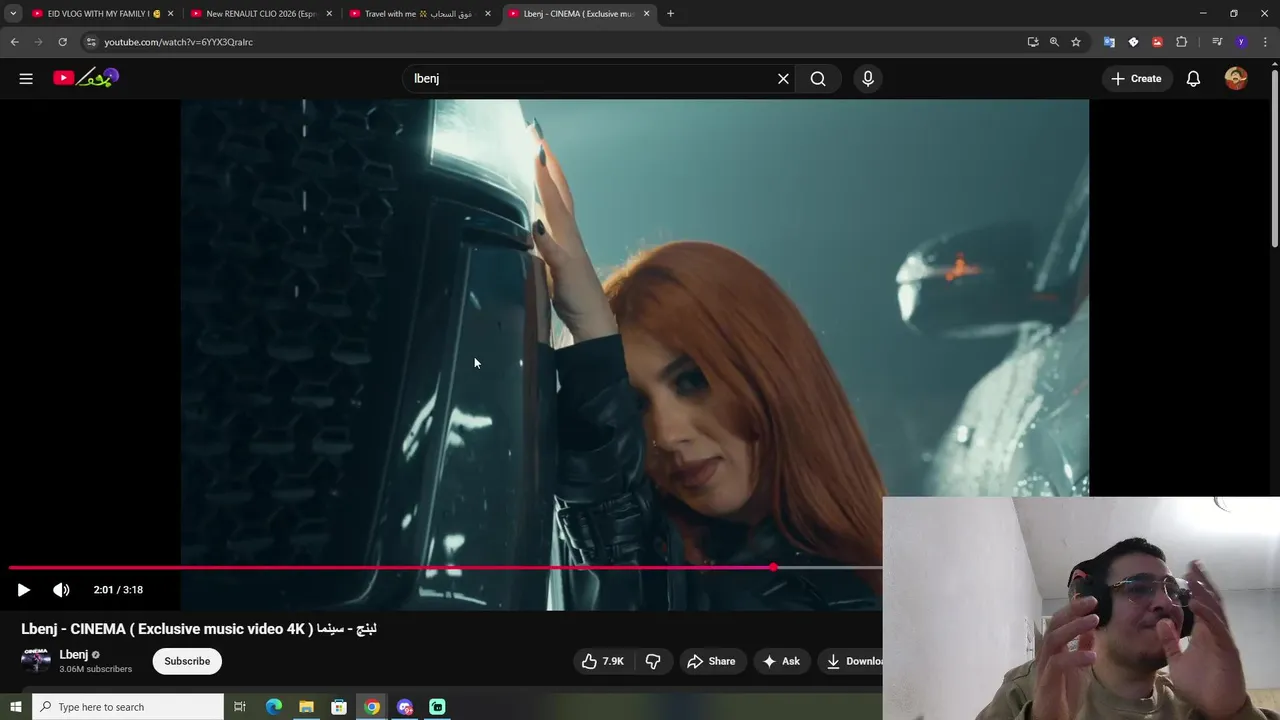
Task: Click the Windows taskbar search box
Action: pos(128,707)
